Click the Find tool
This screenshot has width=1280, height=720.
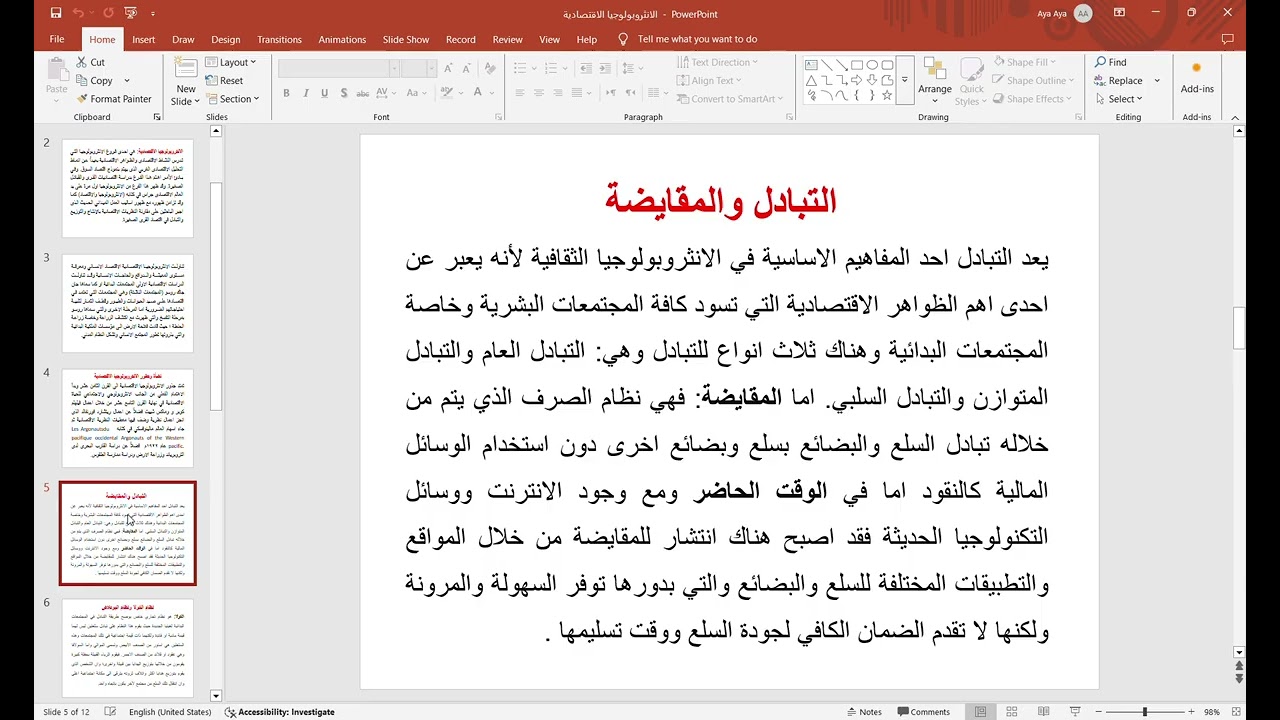tap(1110, 62)
